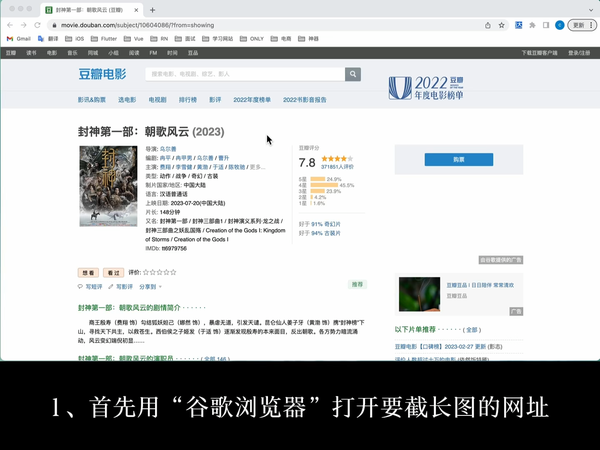Viewport: 600px width, 450px height.
Task: Go forward with the browser forward arrow
Action: [x=24, y=25]
